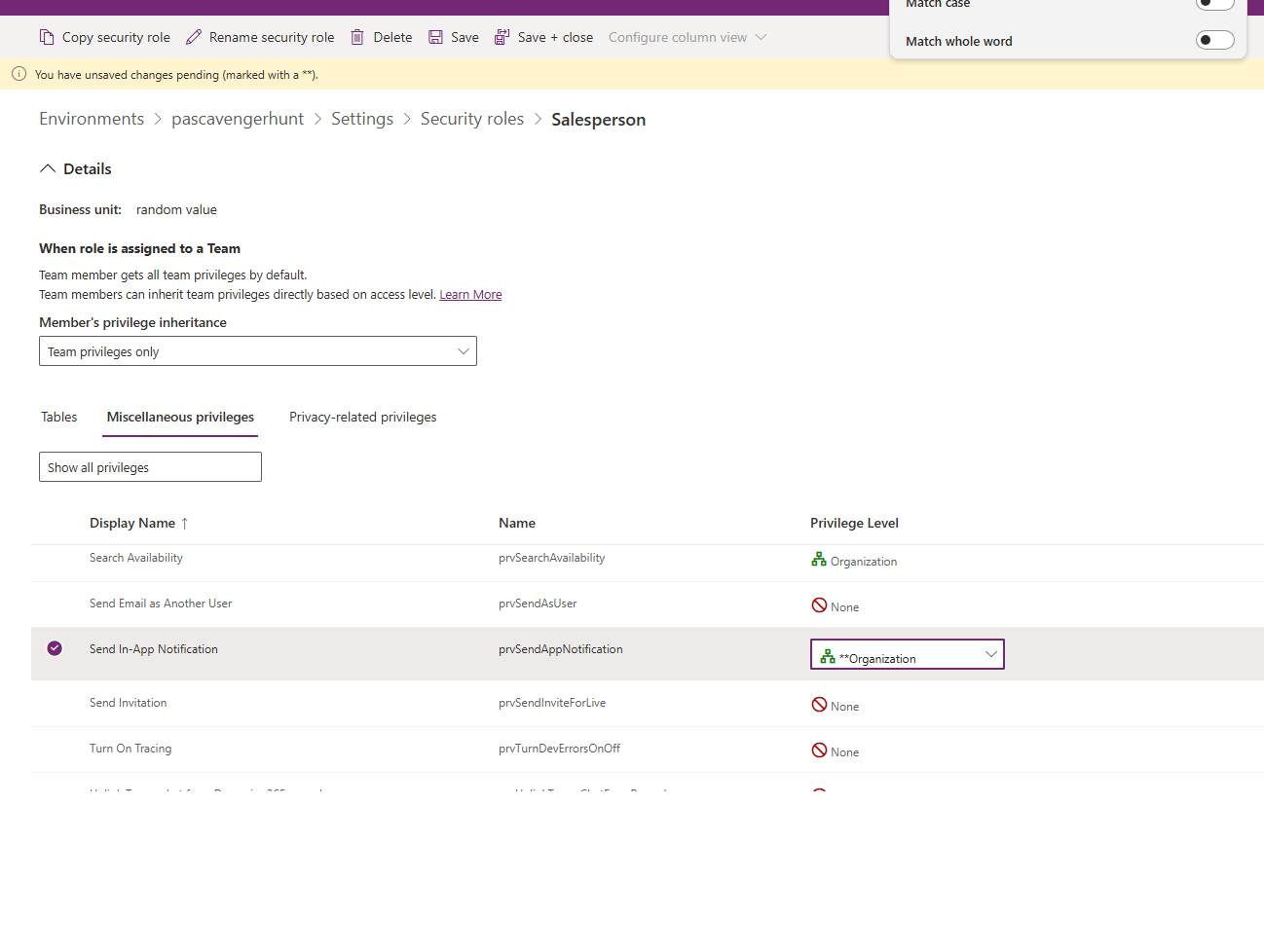Click the Organization privilege icon beside prvSearchAvailability

coord(817,559)
